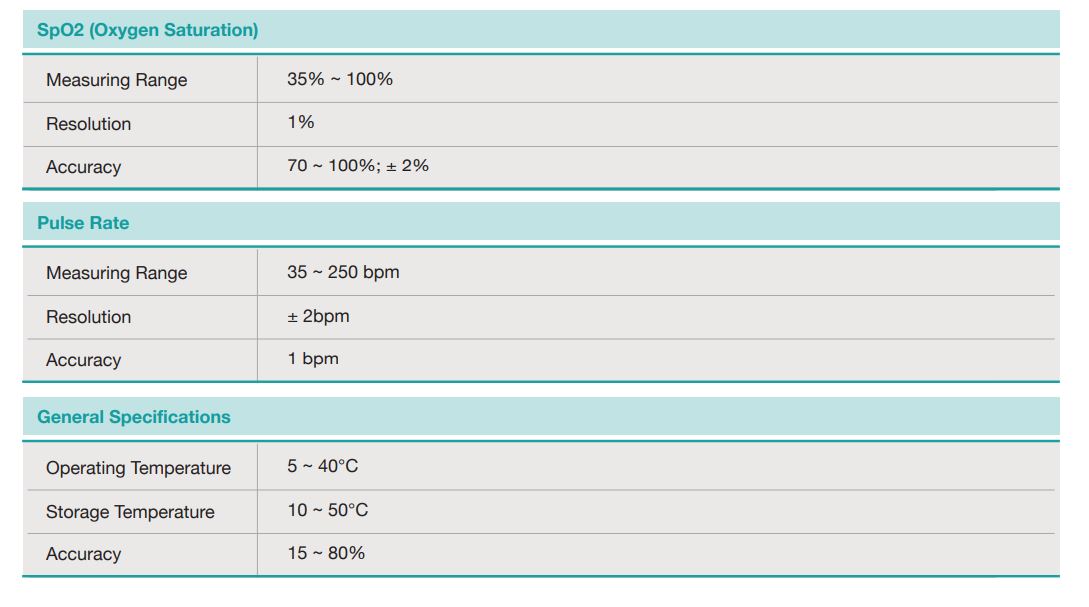The image size is (1089, 607).
Task: Click Resolution label in the SpO2 section
Action: (88, 124)
